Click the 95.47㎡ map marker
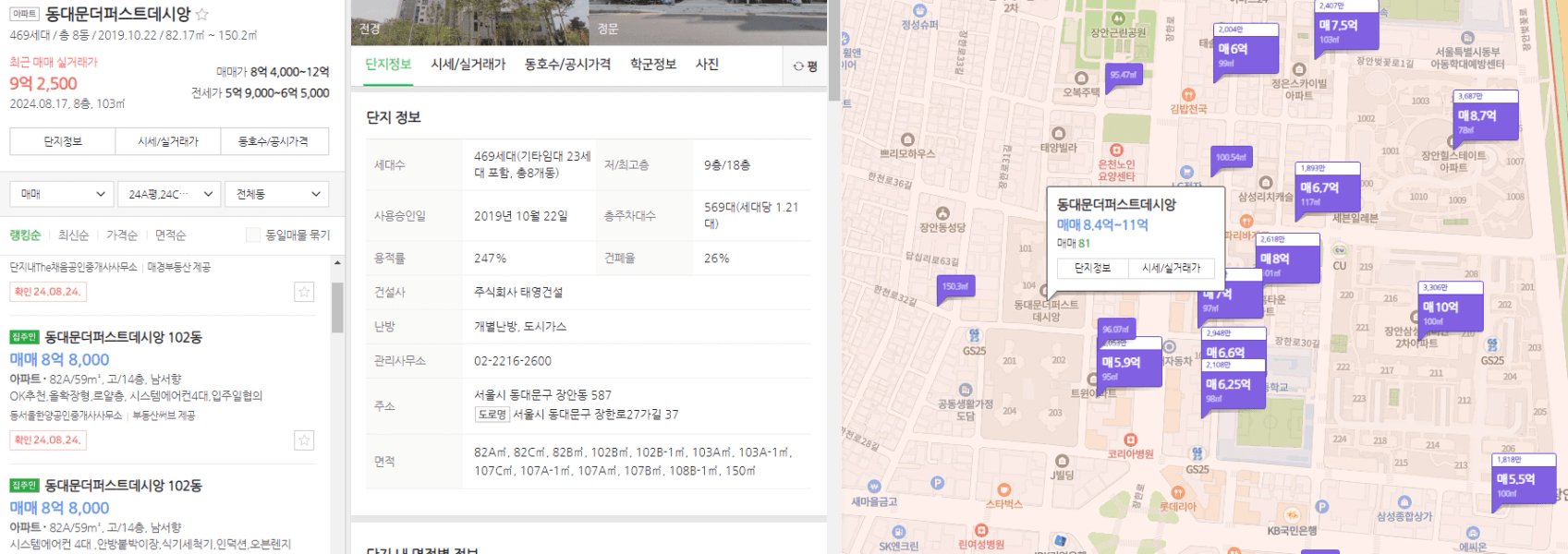The height and width of the screenshot is (554, 1568). pyautogui.click(x=1124, y=76)
